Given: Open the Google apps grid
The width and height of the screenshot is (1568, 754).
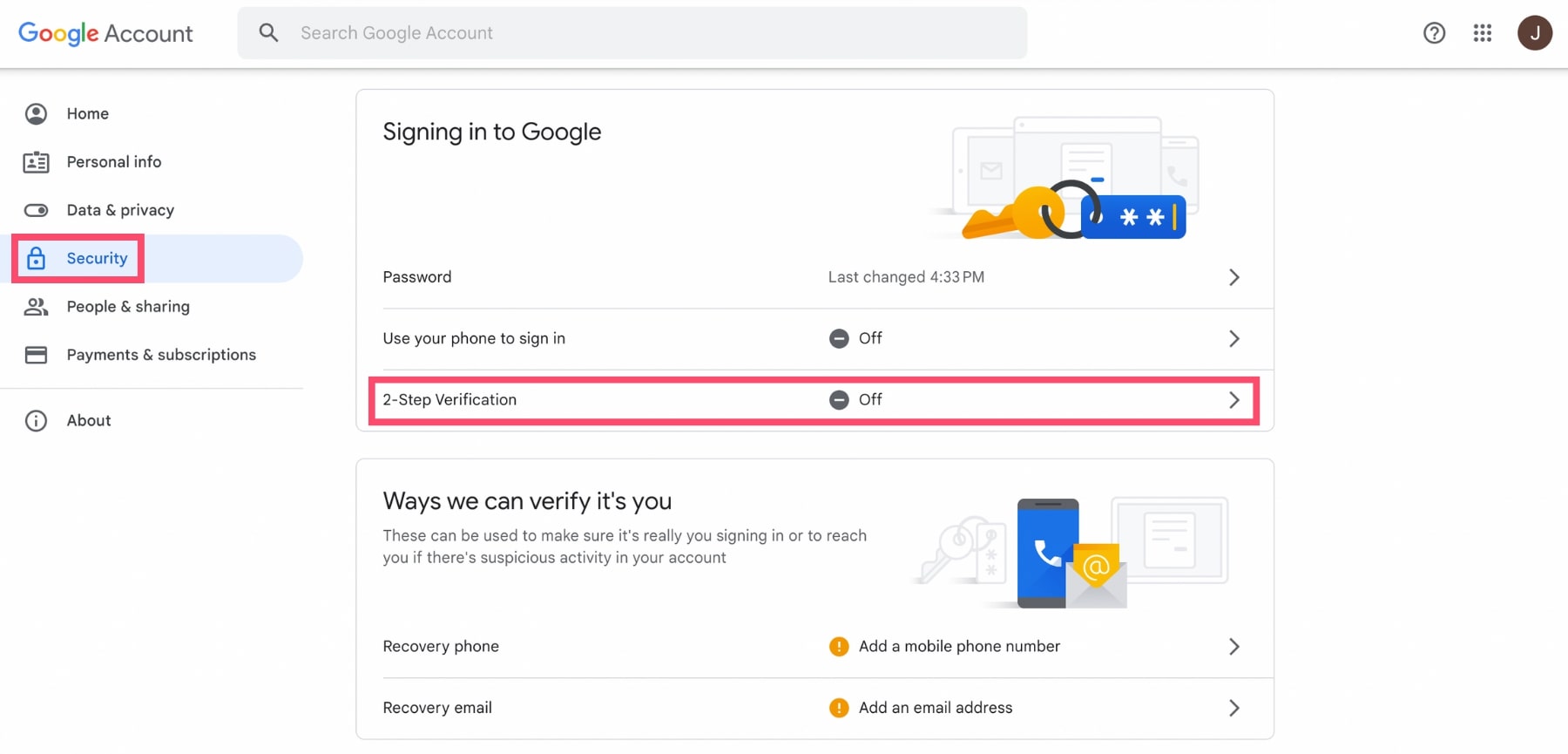Looking at the screenshot, I should coord(1483,33).
